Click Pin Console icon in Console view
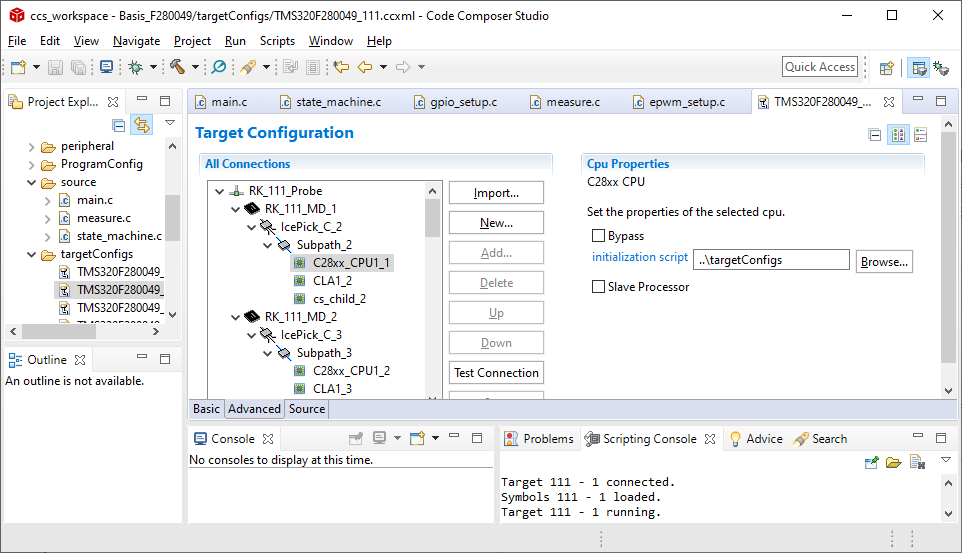Screen dimensions: 962x553 pos(355,438)
